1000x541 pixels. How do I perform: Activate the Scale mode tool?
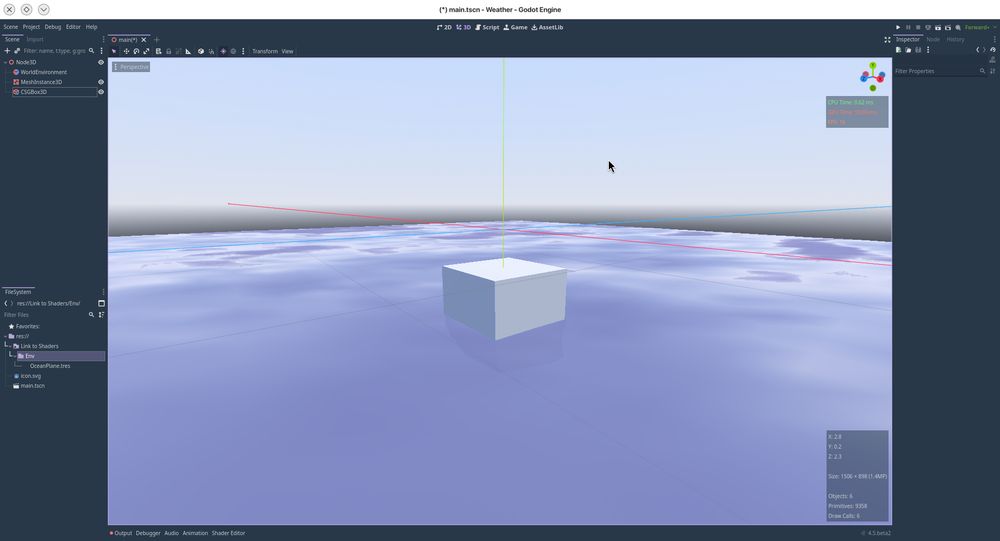(x=146, y=51)
